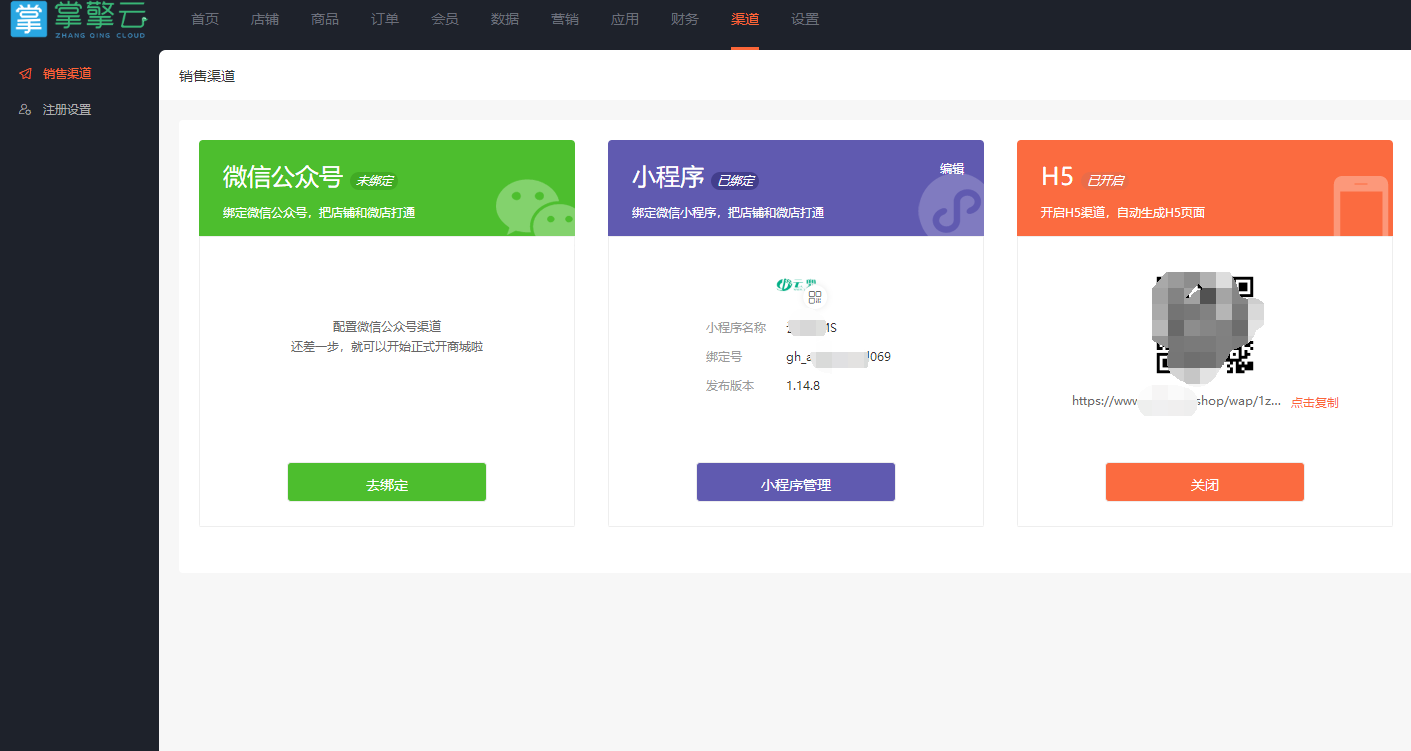Click the 小程序 card title
Image resolution: width=1411 pixels, height=751 pixels.
click(x=668, y=177)
